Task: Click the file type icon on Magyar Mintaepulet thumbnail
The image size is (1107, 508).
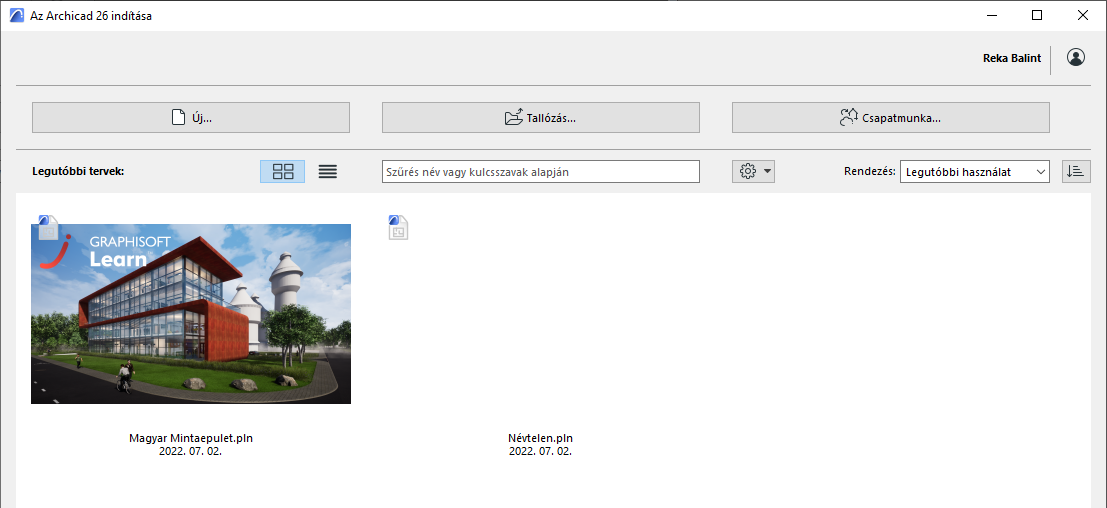Action: tap(48, 227)
